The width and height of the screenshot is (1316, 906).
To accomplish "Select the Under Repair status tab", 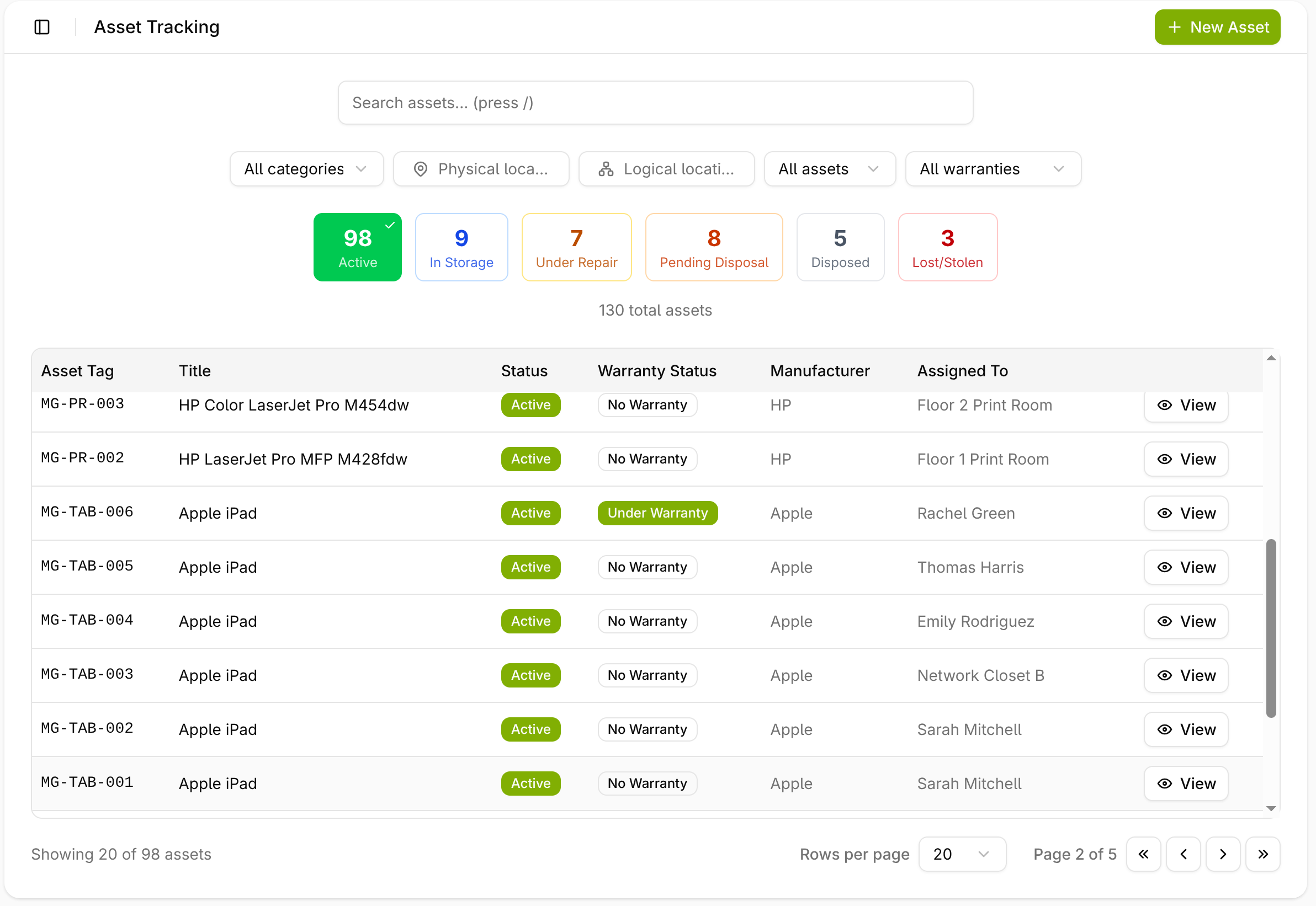I will click(x=576, y=248).
